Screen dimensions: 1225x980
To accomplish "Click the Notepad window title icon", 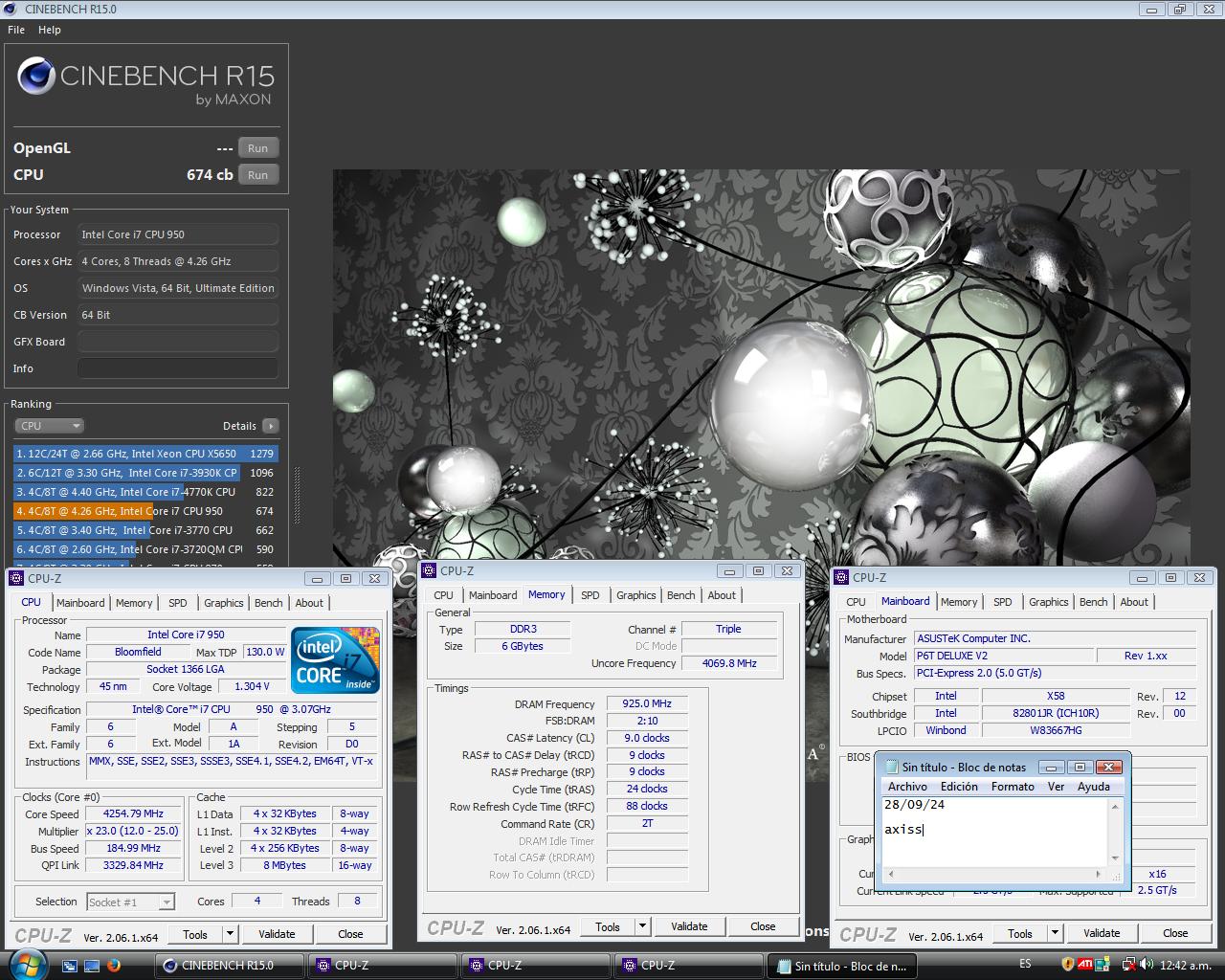I will [x=892, y=767].
